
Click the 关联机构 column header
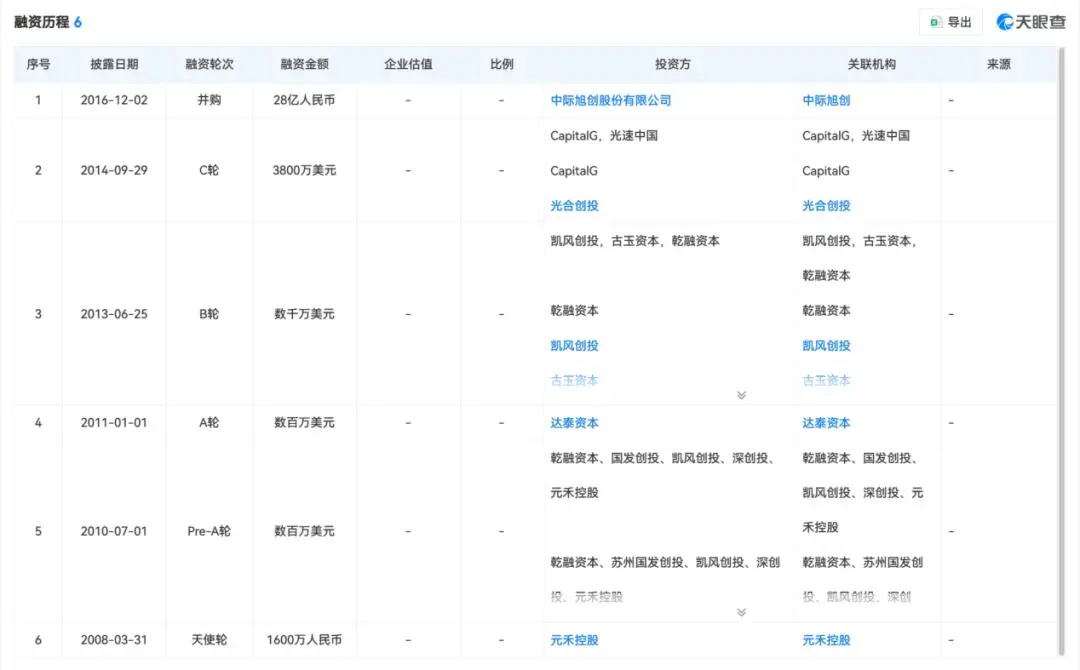(x=871, y=64)
